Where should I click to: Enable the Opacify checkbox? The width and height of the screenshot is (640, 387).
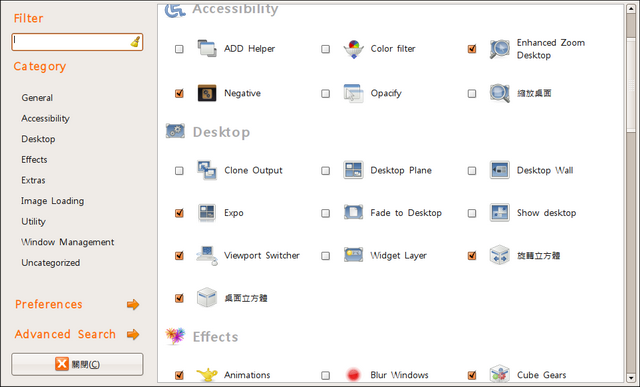click(325, 93)
